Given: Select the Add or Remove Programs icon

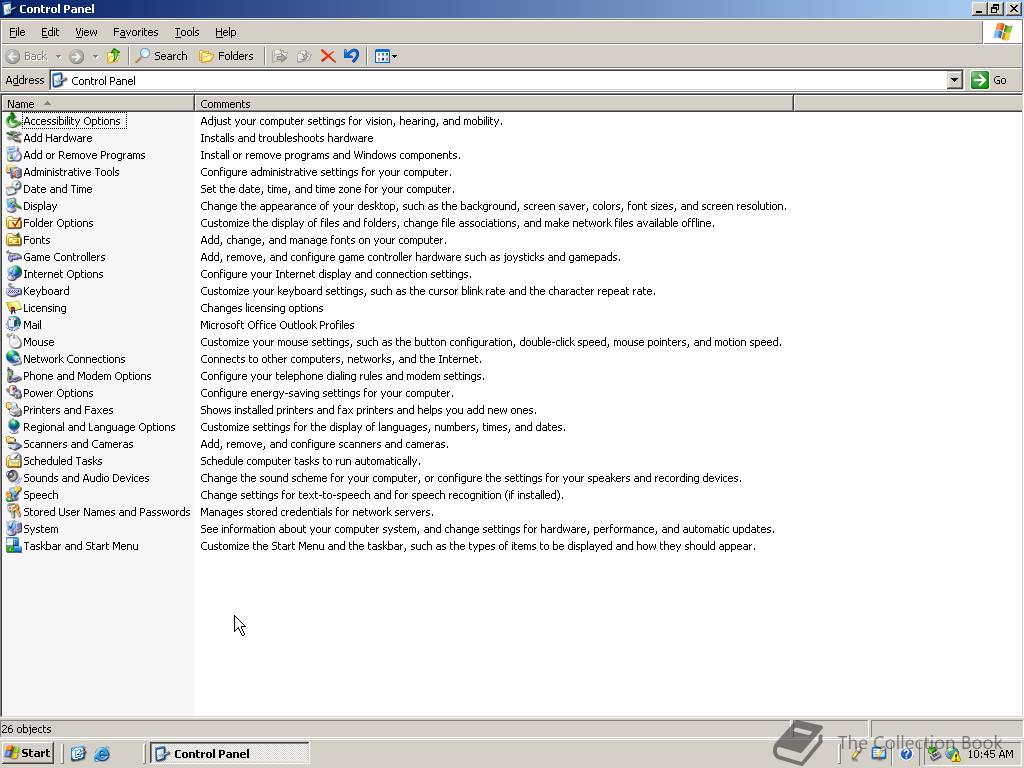Looking at the screenshot, I should point(13,155).
